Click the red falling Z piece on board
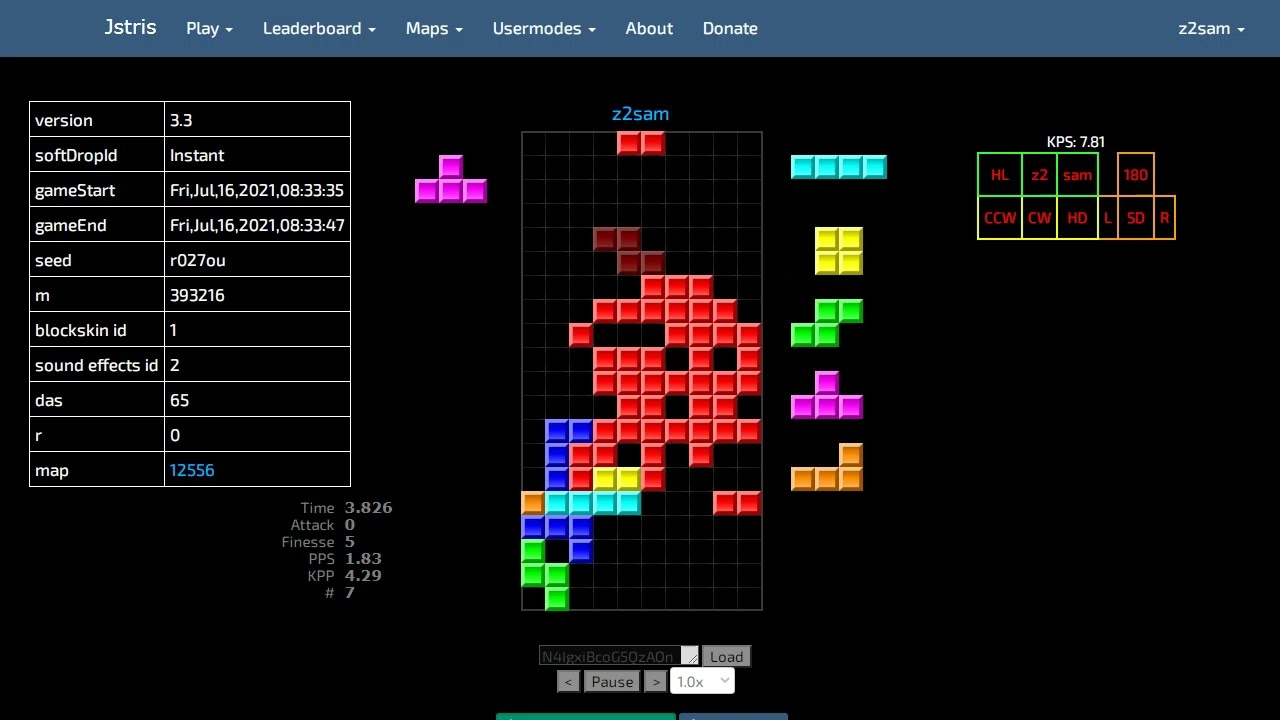This screenshot has width=1280, height=720. 641,143
